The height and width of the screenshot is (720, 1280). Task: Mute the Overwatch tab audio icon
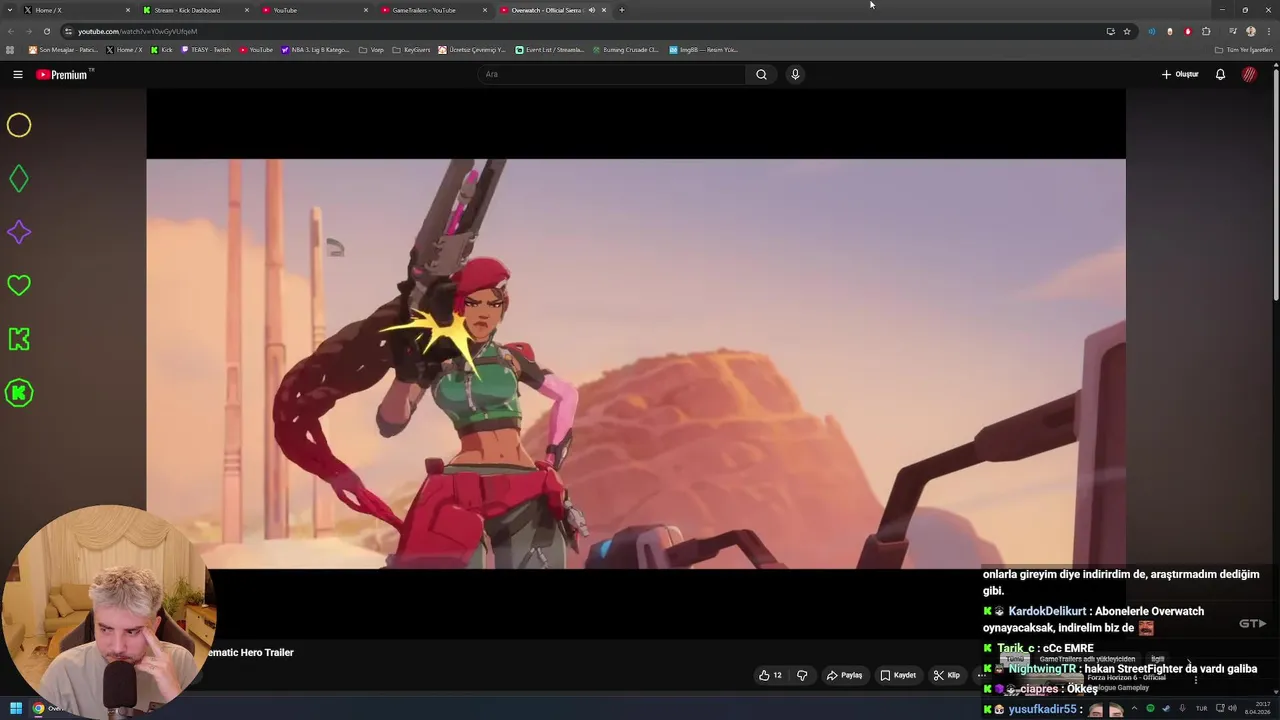coord(591,10)
